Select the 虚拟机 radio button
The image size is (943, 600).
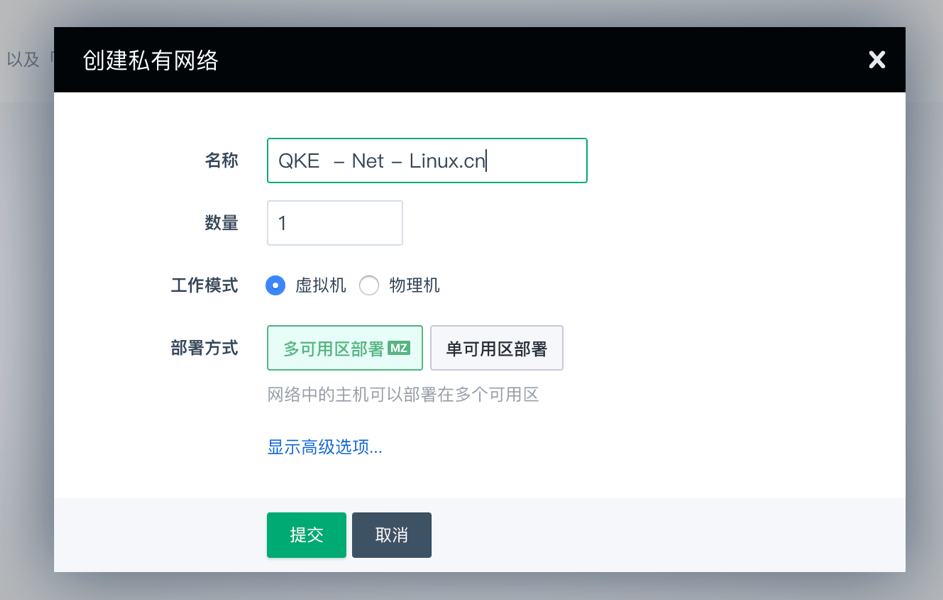[x=275, y=285]
